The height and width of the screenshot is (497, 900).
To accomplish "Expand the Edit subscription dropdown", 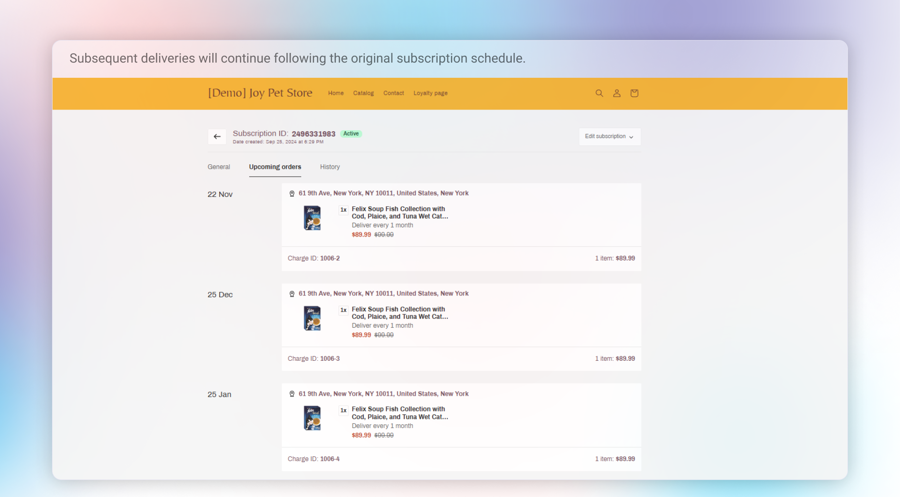I will 609,137.
